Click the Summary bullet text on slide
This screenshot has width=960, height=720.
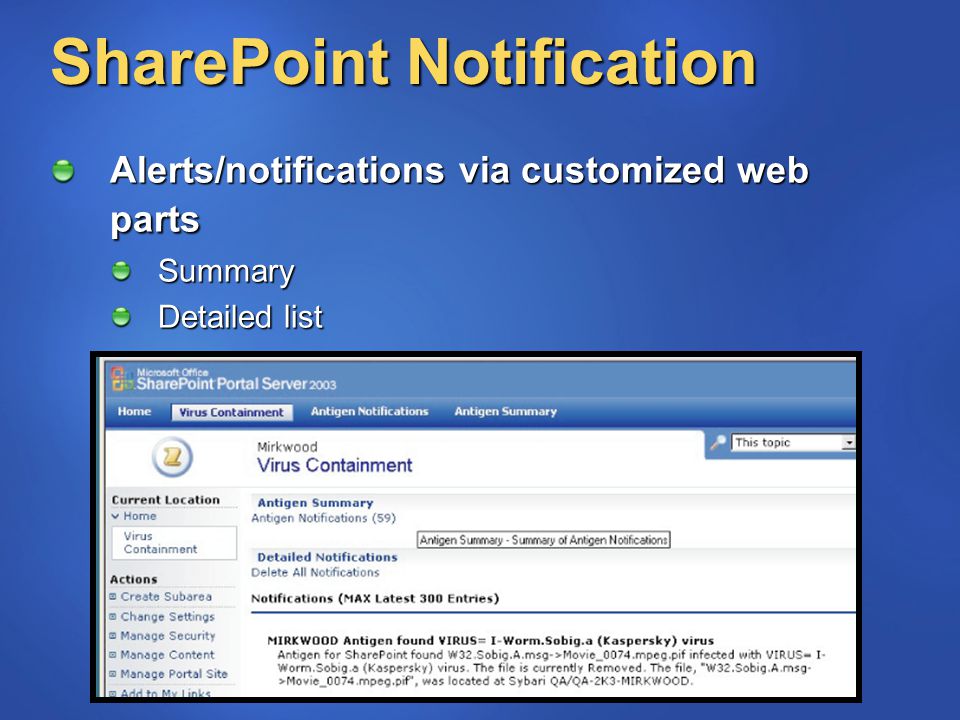tap(226, 271)
